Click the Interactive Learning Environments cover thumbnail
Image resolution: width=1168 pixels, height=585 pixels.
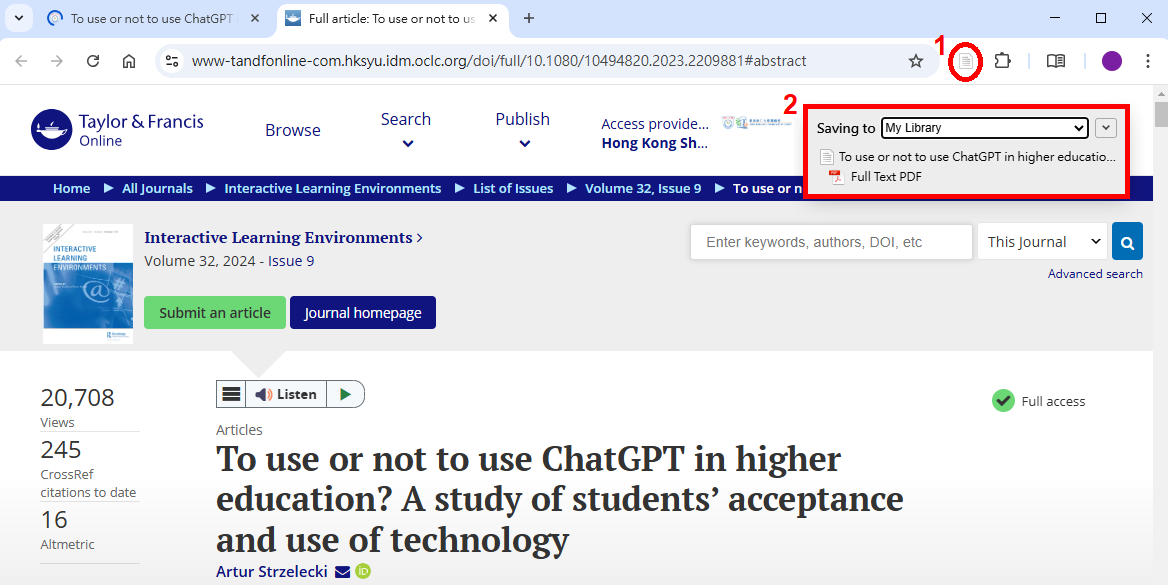pyautogui.click(x=88, y=284)
